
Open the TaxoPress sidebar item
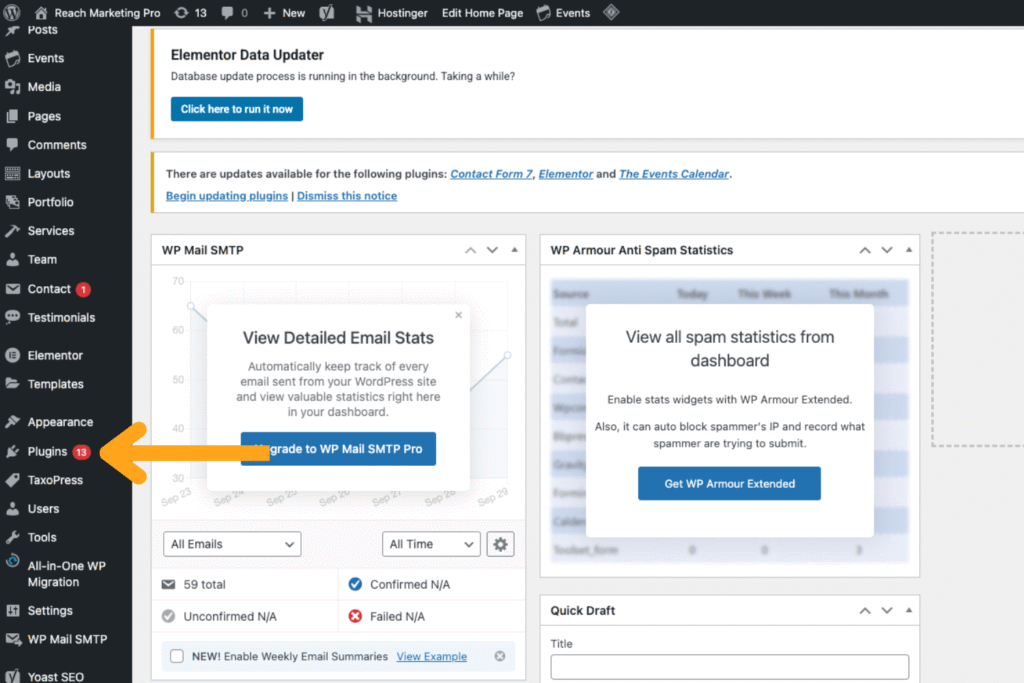pos(55,480)
